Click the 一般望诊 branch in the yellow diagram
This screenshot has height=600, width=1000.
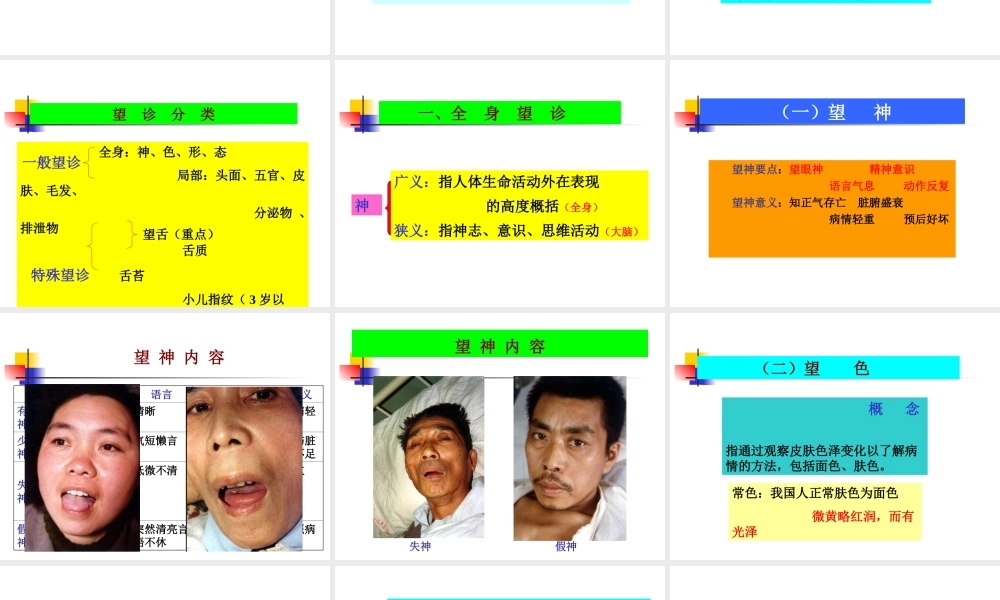pos(50,163)
